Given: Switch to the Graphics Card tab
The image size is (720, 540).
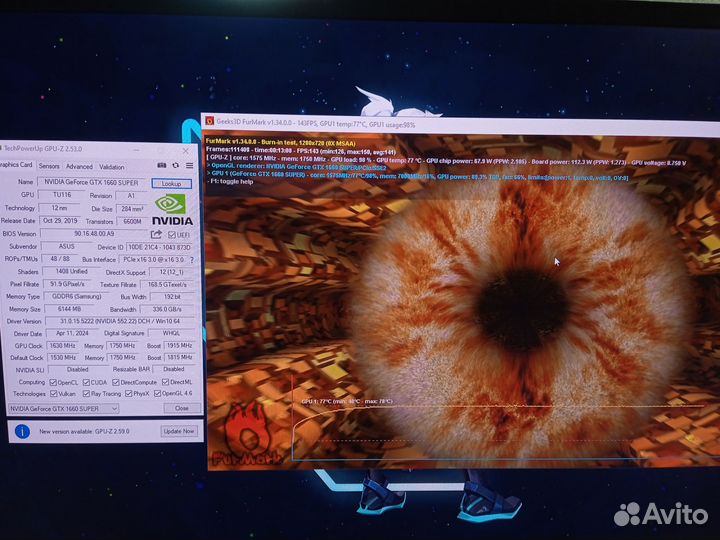Looking at the screenshot, I should pyautogui.click(x=17, y=165).
